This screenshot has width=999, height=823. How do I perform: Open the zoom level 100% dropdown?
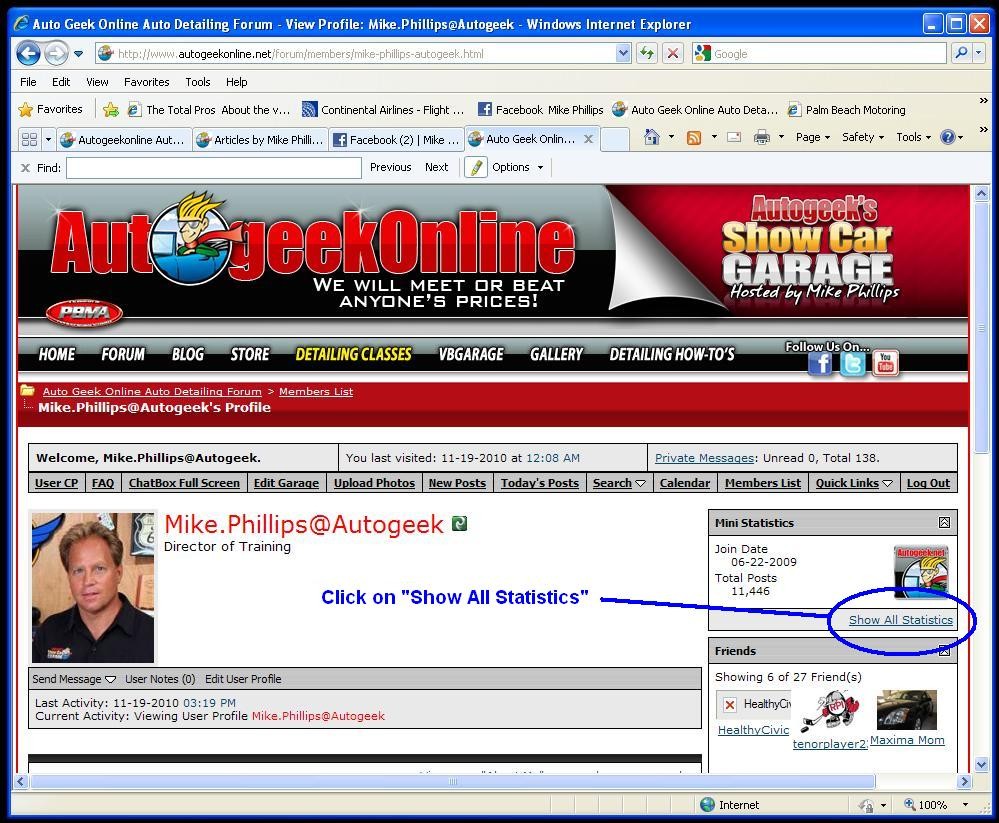point(965,805)
